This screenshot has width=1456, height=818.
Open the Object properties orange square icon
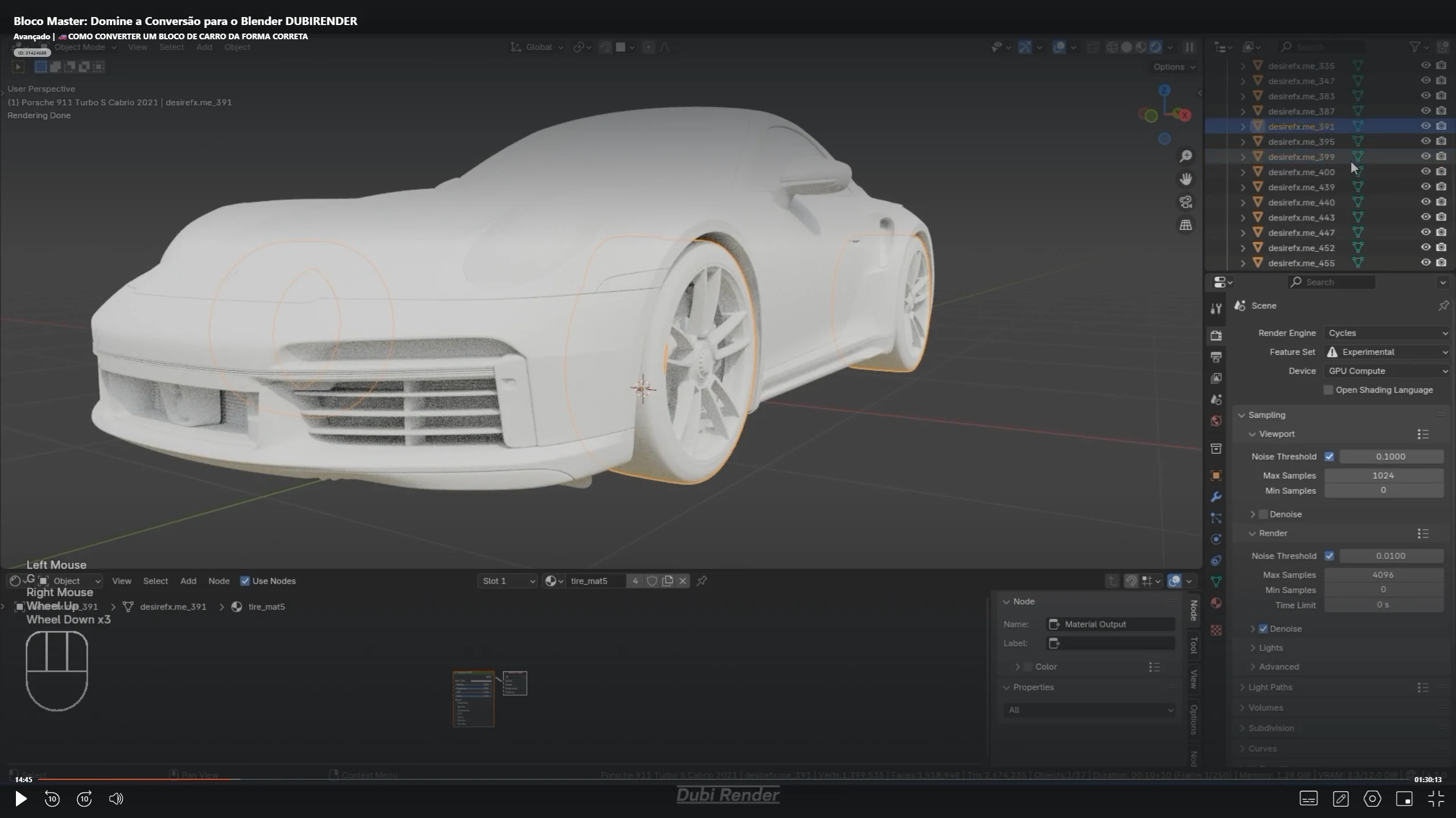[1216, 476]
